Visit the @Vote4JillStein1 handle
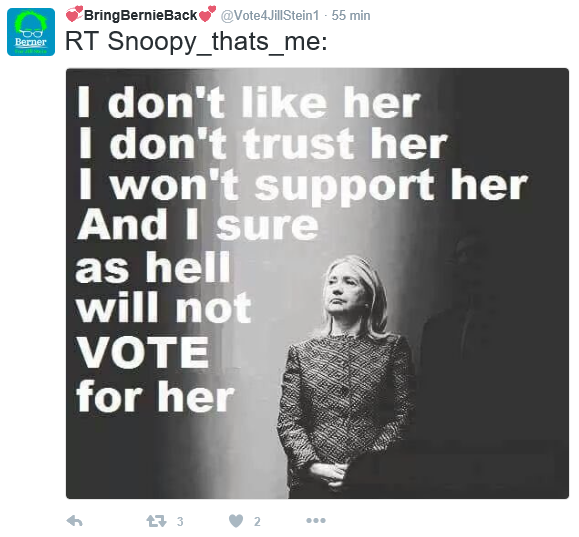The height and width of the screenshot is (537, 579). click(270, 16)
